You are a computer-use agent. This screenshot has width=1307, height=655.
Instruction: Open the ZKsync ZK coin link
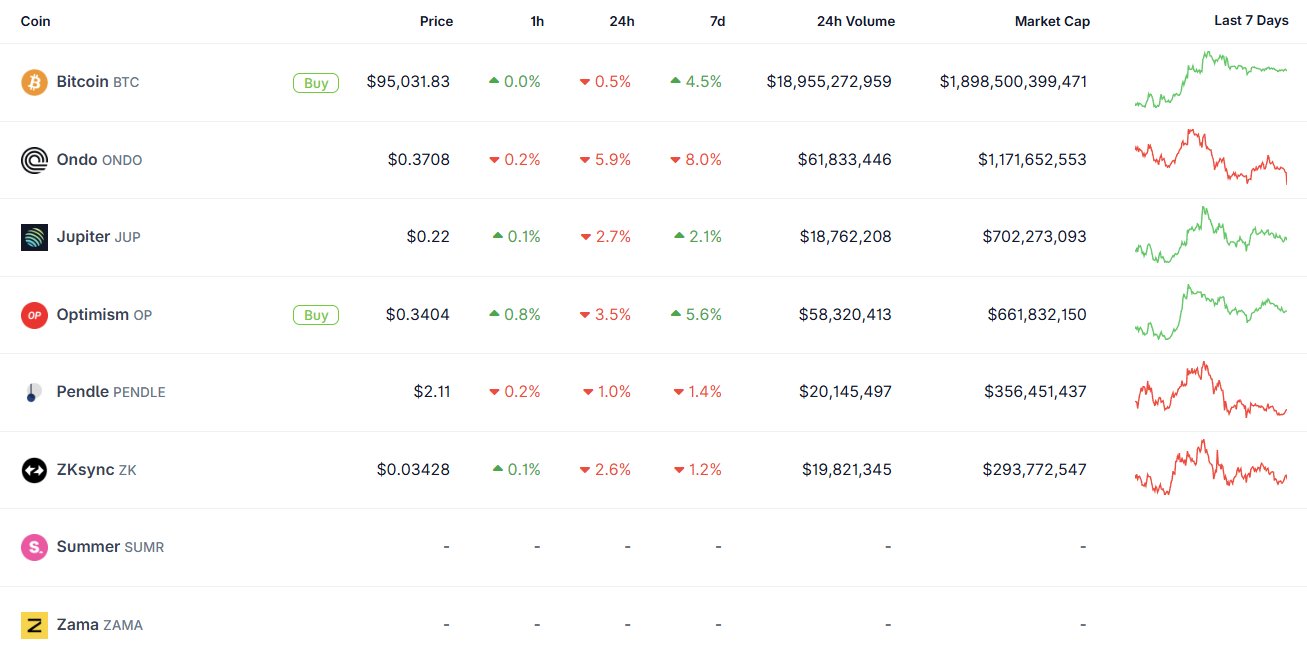coord(96,470)
